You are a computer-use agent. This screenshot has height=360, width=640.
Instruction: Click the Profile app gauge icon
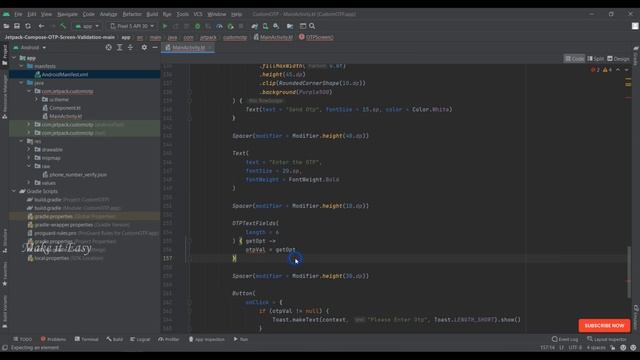click(x=219, y=26)
